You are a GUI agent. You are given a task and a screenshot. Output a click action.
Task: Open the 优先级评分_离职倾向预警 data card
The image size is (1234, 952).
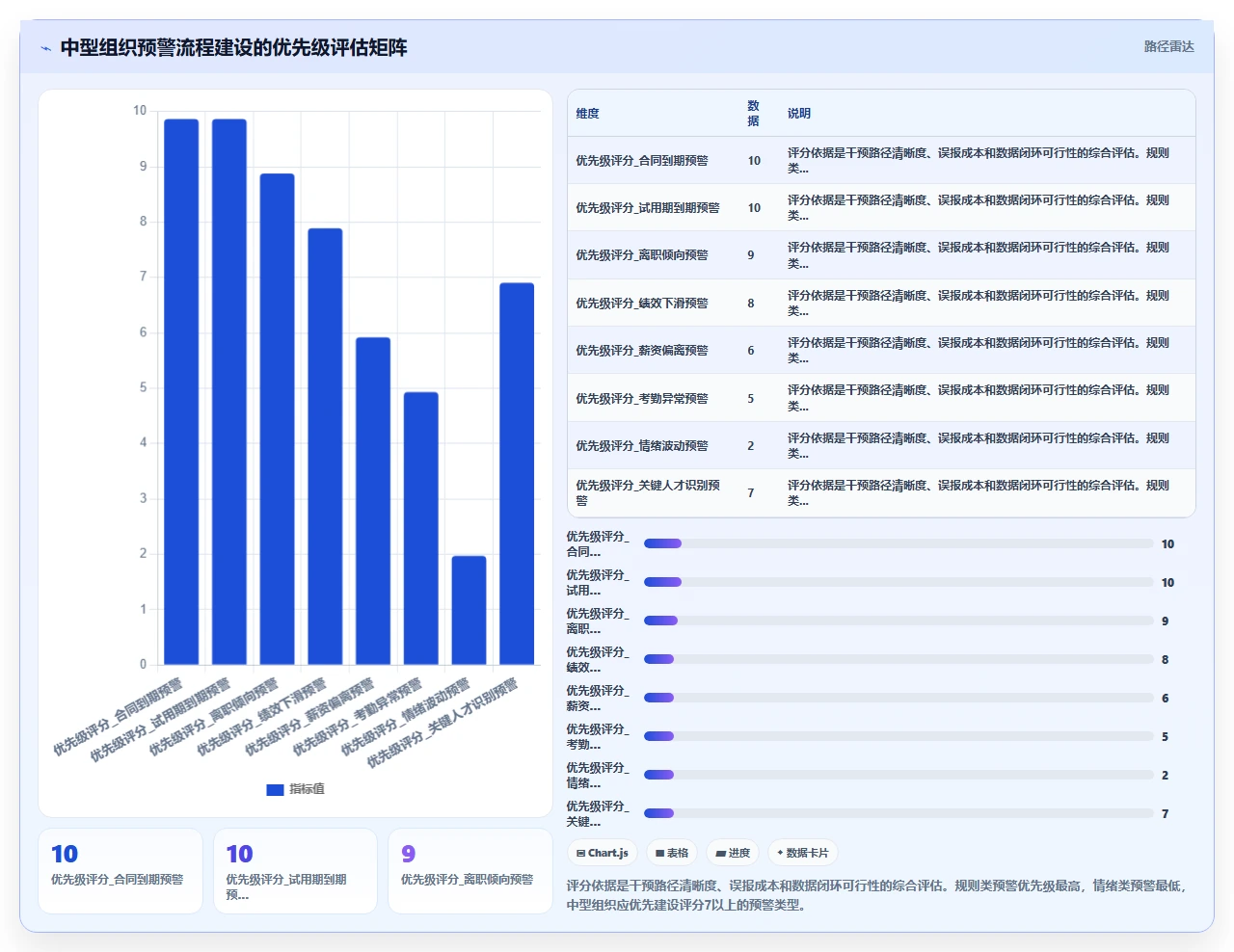point(470,871)
